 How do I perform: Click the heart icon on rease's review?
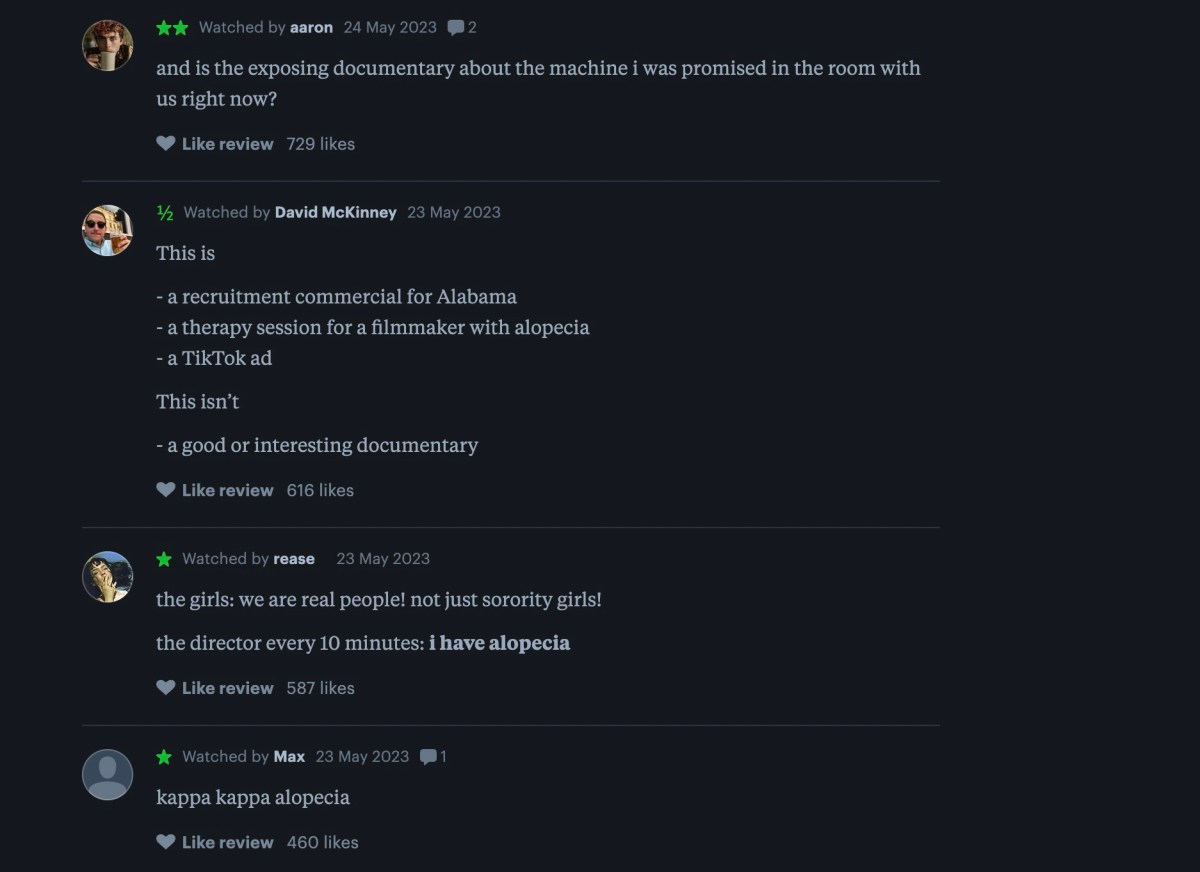tap(165, 687)
